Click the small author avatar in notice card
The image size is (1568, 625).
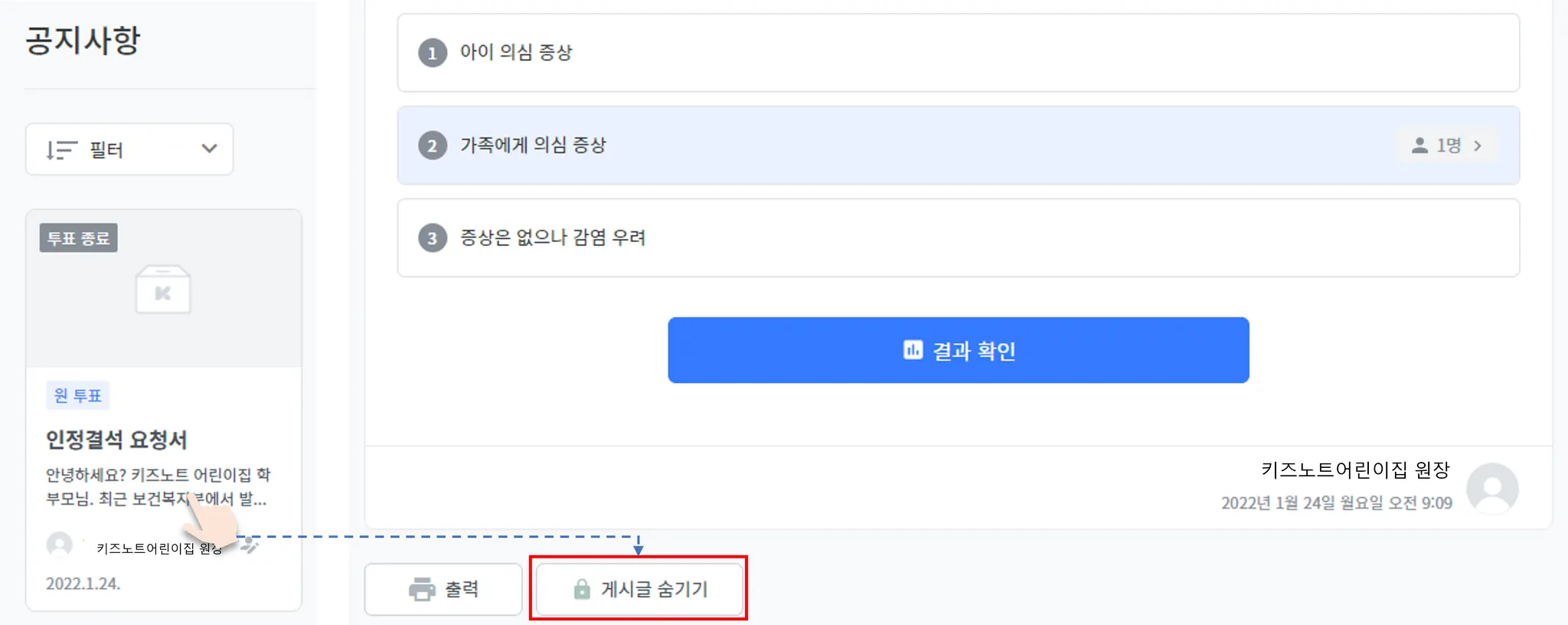coord(59,545)
